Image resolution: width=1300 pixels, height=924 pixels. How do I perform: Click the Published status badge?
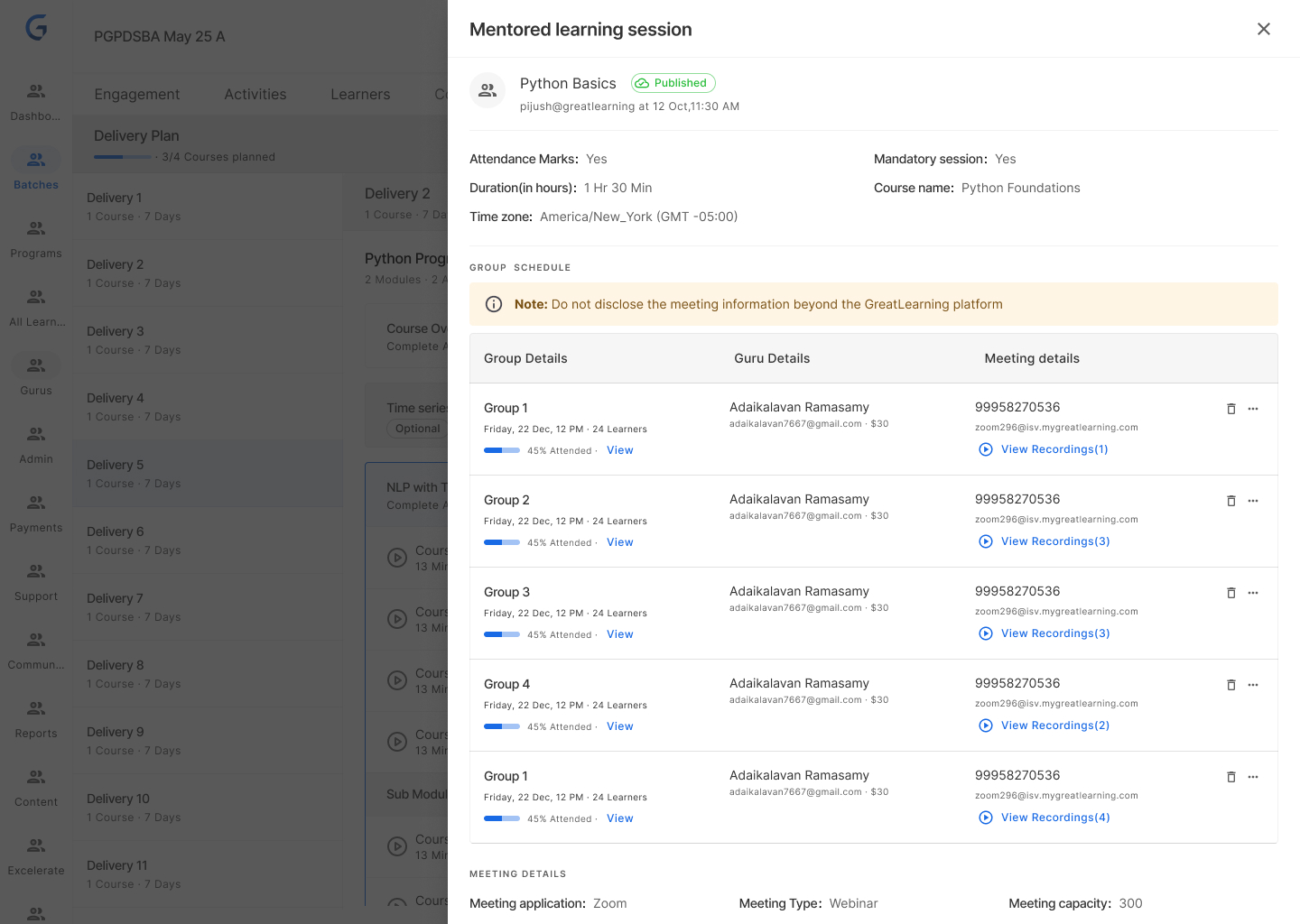pos(673,83)
